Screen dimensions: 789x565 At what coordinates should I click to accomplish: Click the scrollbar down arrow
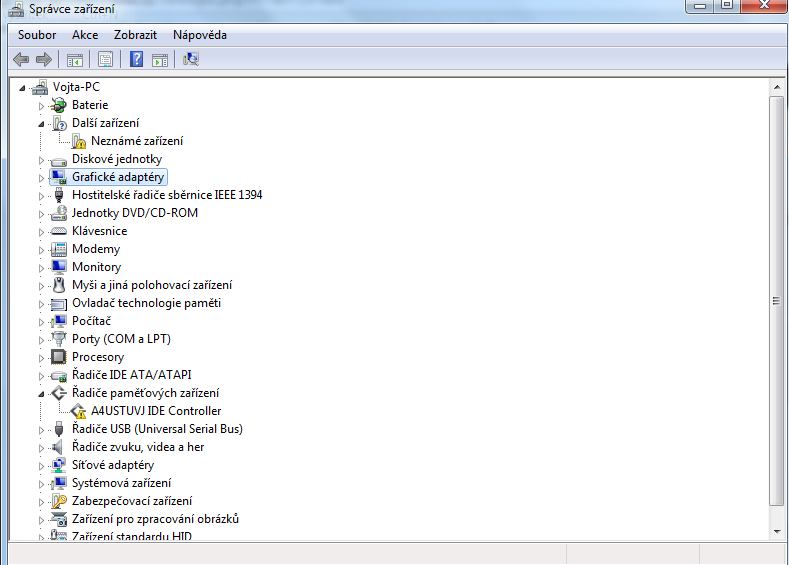click(x=777, y=531)
